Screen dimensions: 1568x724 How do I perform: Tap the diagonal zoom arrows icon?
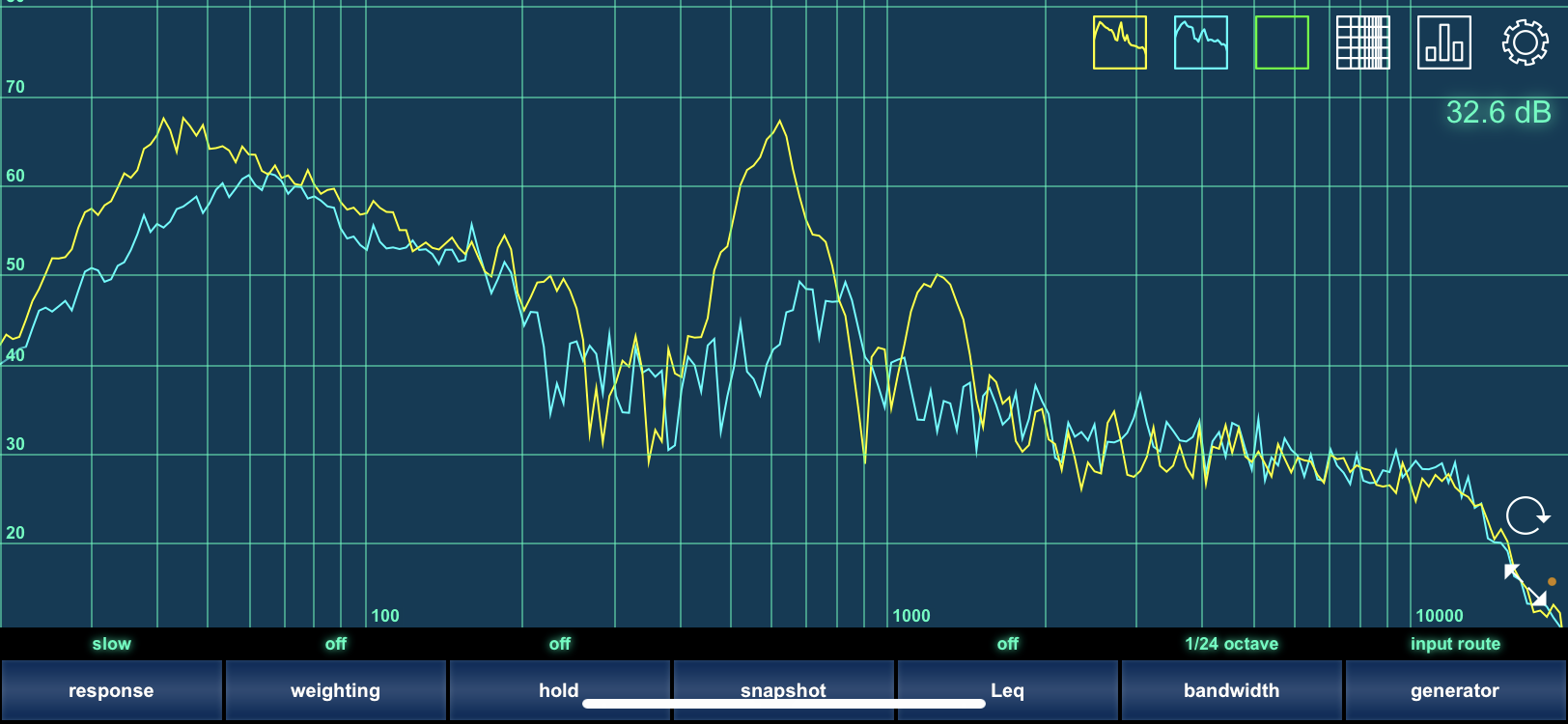1526,585
